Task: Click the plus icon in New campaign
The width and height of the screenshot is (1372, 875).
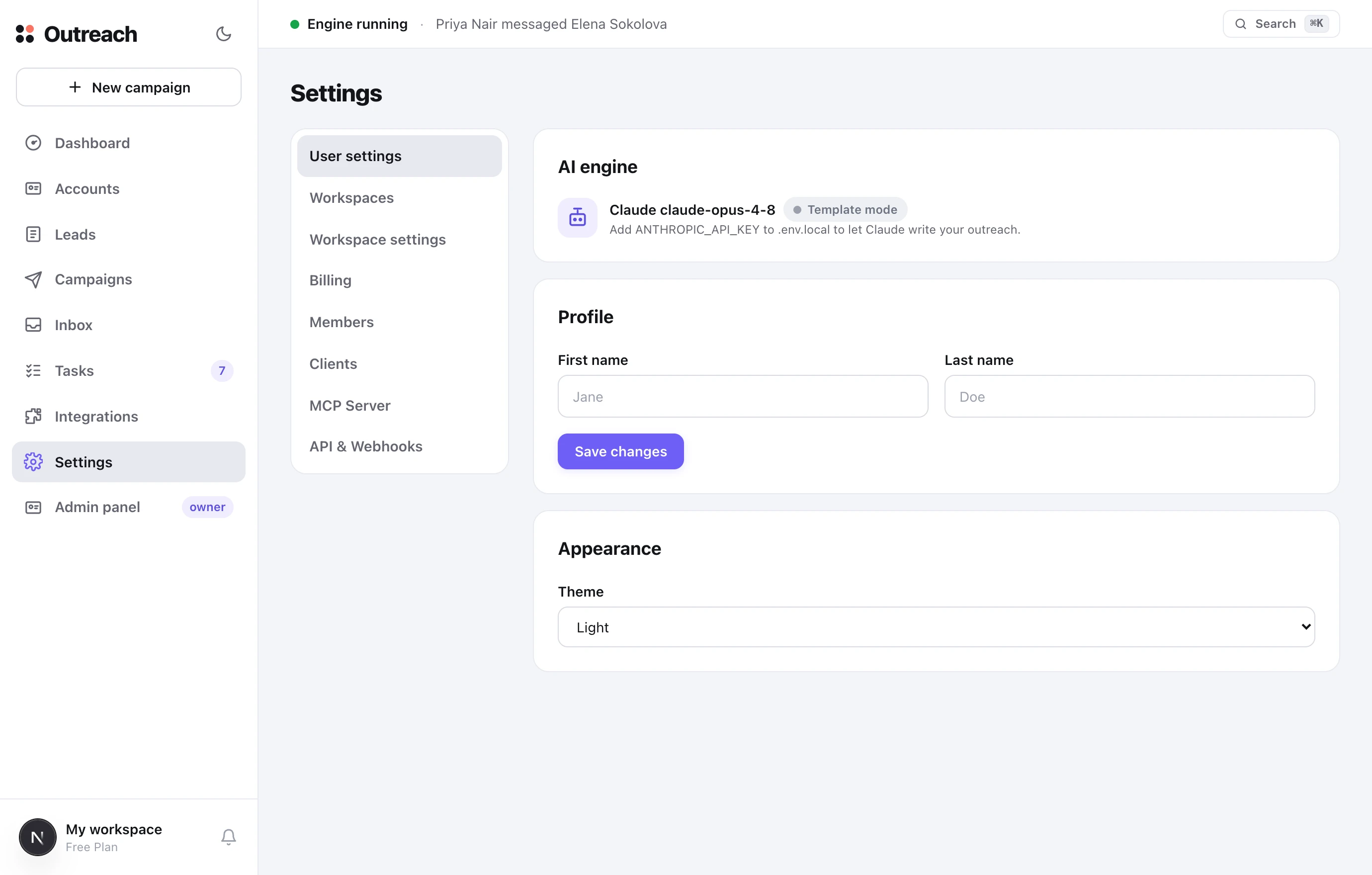Action: coord(75,87)
